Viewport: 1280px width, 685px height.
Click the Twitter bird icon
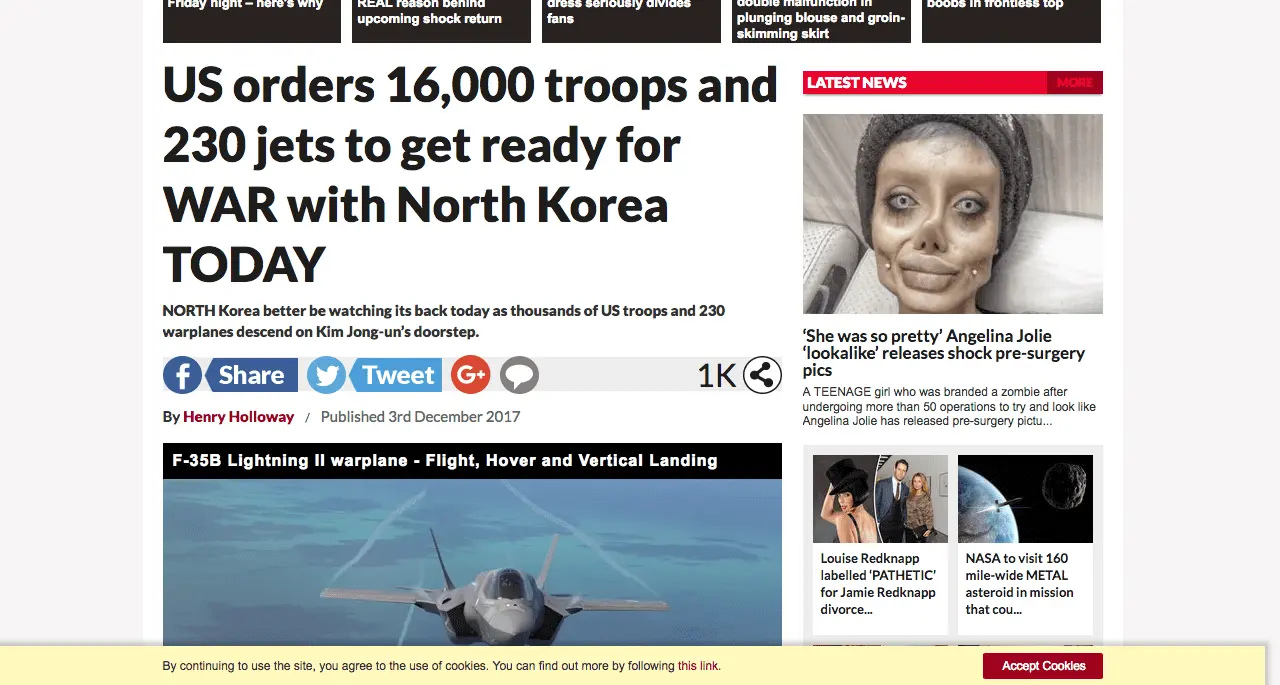click(326, 376)
